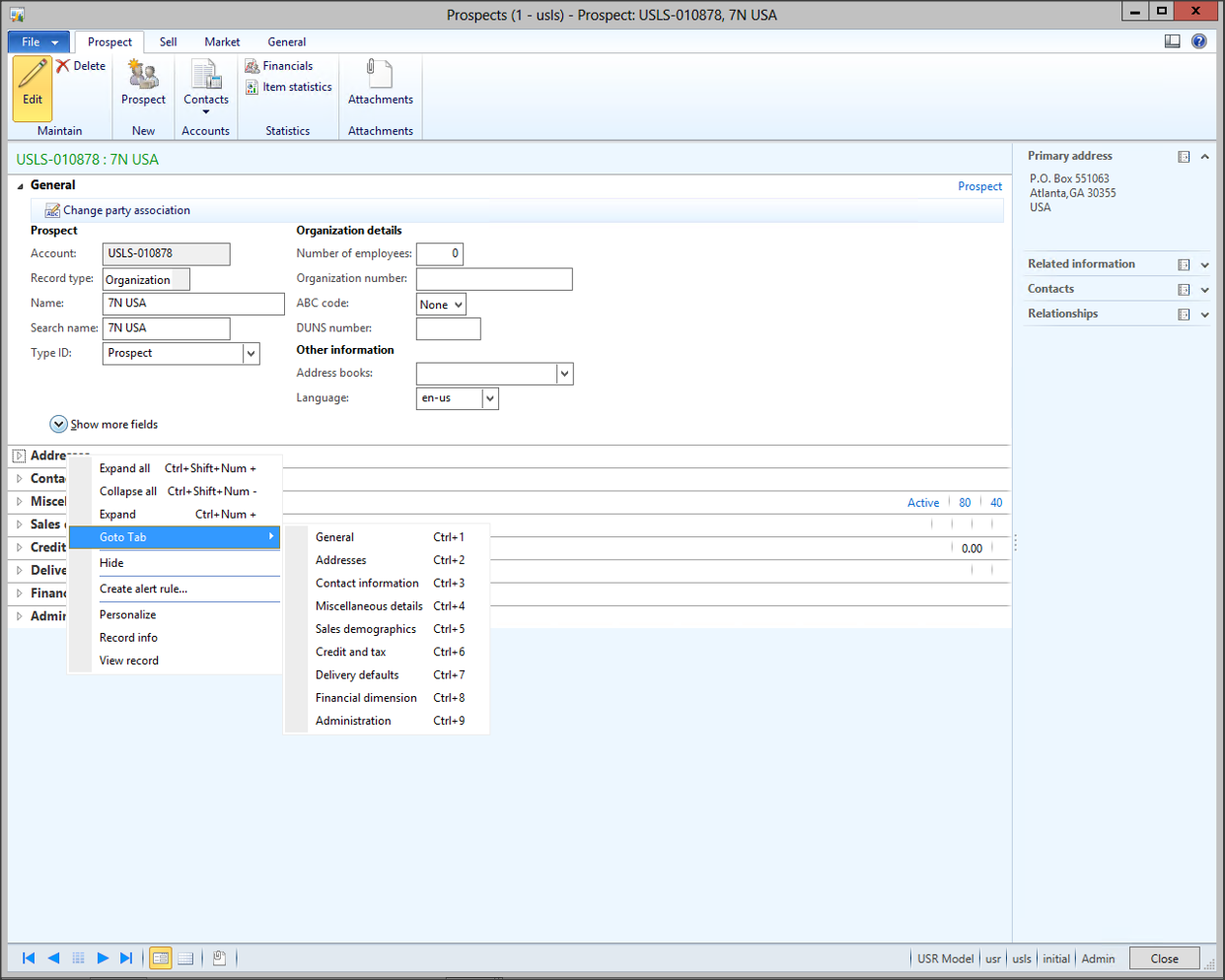Go to the first record navigation arrow

point(29,958)
